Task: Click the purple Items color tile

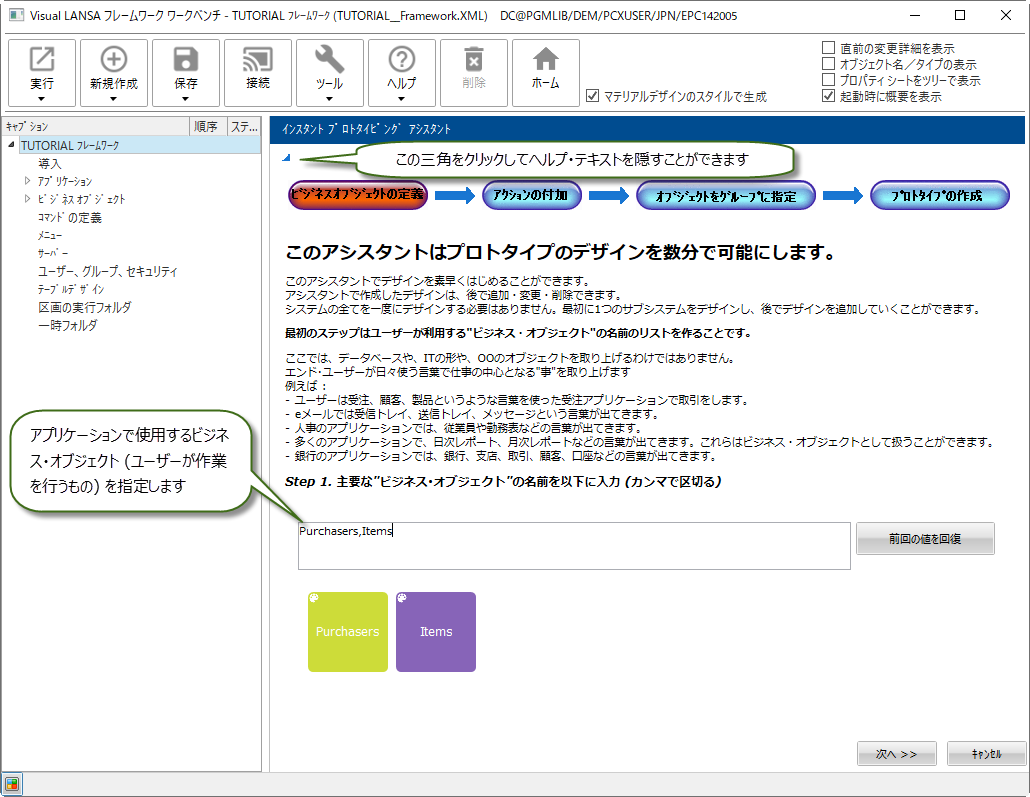Action: point(436,631)
